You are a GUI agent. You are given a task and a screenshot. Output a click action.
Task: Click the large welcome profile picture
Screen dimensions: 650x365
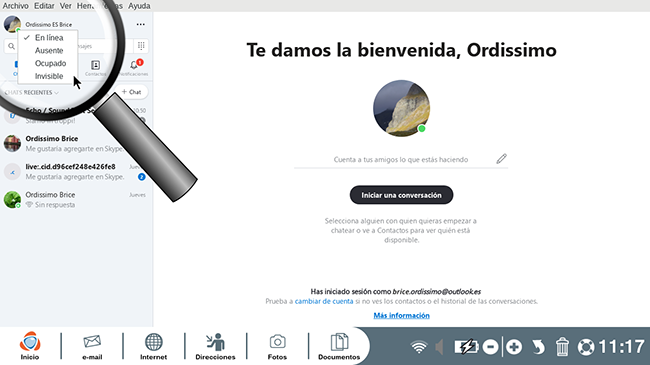click(x=401, y=108)
